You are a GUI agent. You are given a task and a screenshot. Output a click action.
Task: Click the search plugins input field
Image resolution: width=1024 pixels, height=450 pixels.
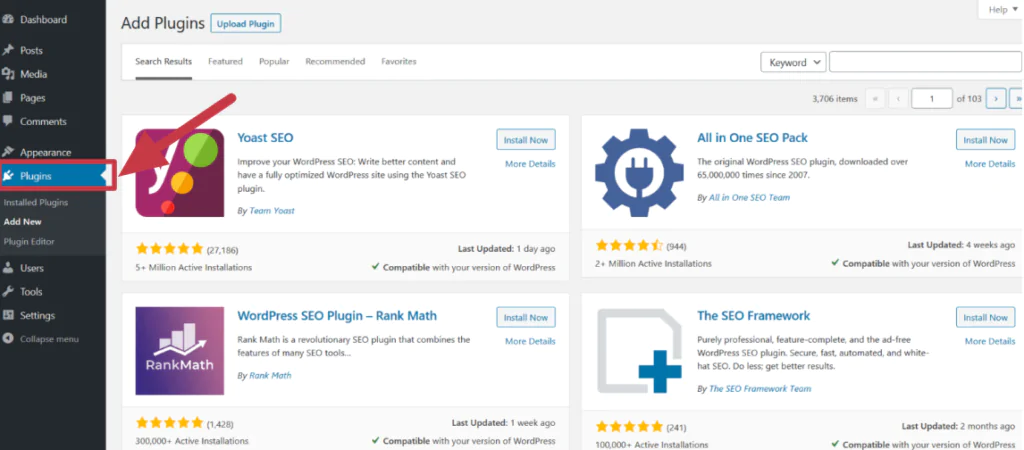[925, 62]
